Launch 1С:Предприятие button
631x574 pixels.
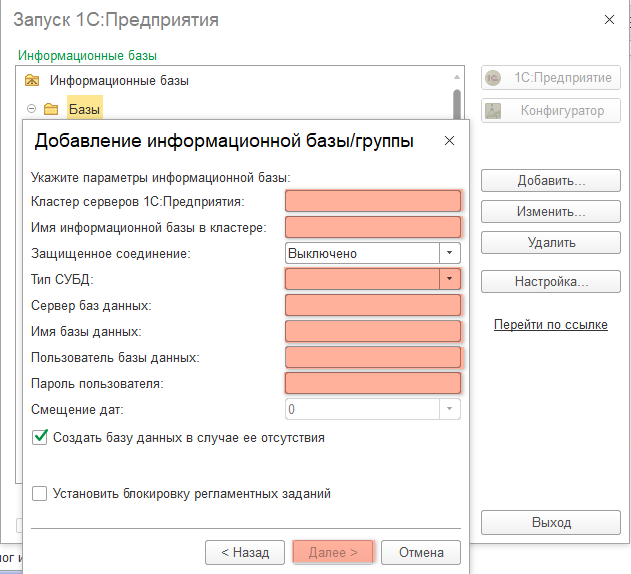pos(551,77)
